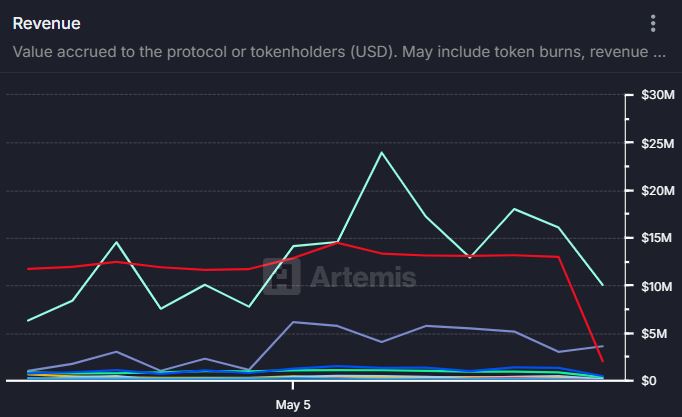
Task: Click the mint line's highest peak near $24M
Action: (381, 152)
